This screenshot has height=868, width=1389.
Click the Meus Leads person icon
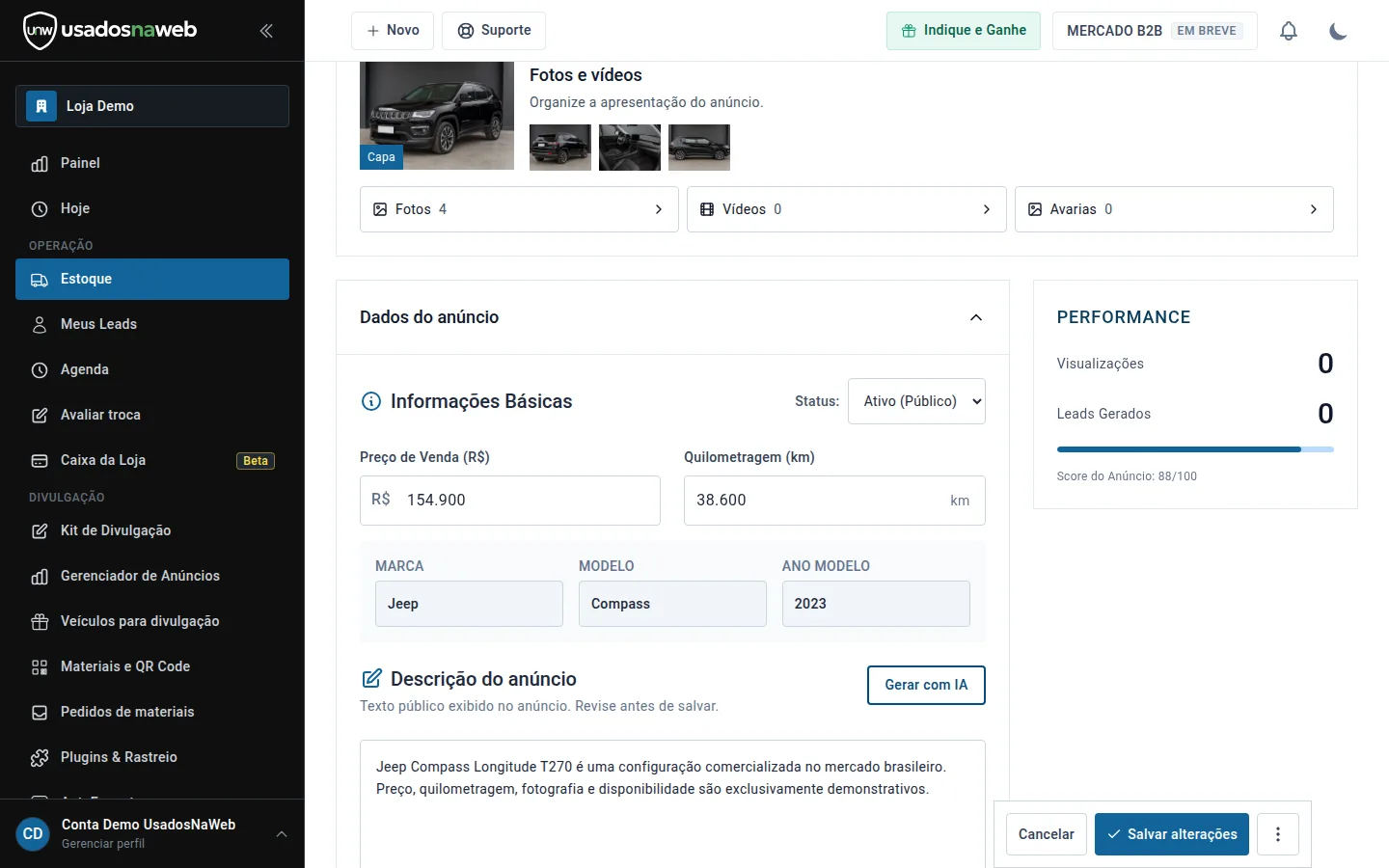coord(40,325)
